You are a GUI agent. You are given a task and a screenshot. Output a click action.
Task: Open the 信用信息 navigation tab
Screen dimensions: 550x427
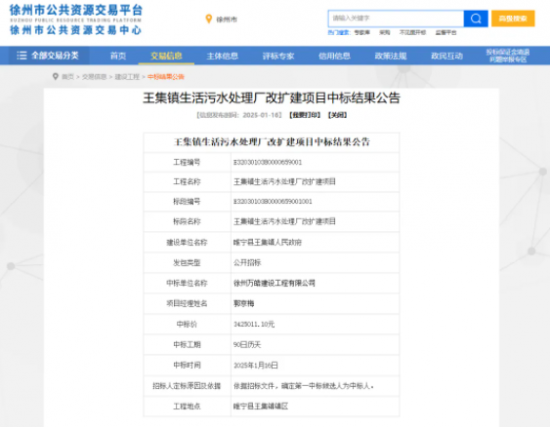(x=334, y=56)
